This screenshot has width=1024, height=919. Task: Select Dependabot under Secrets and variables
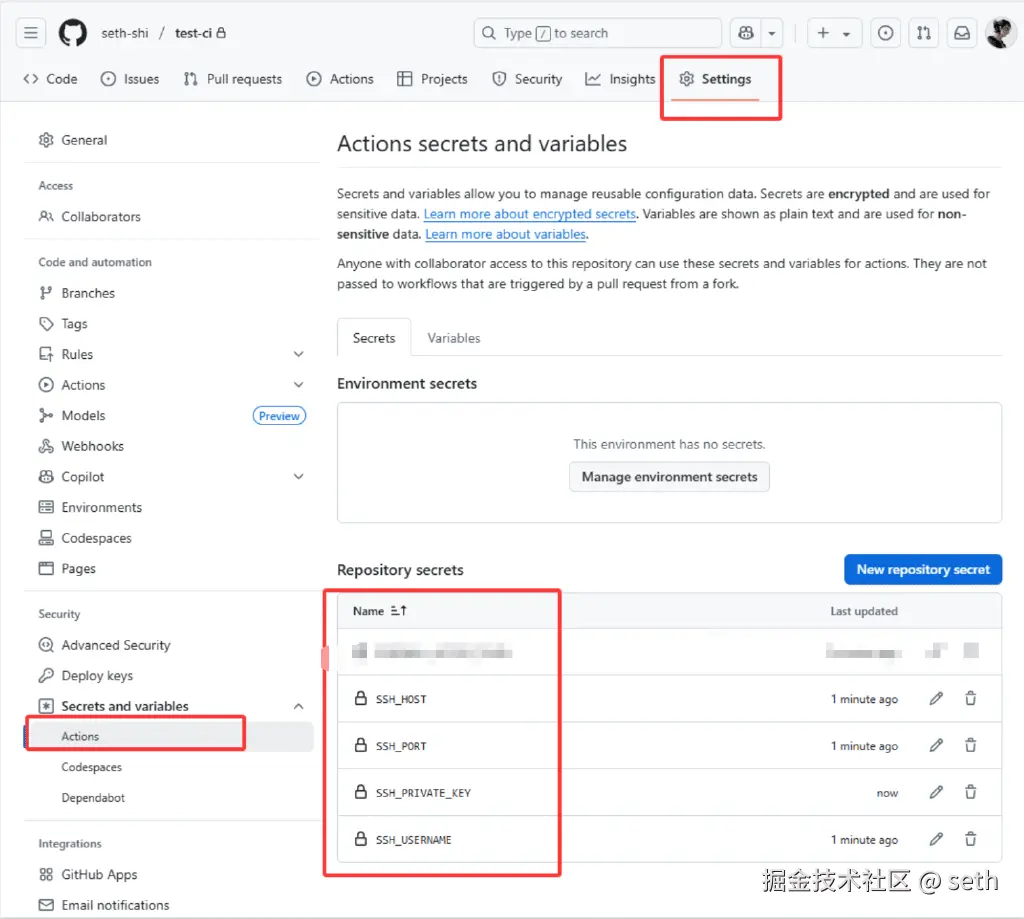(x=93, y=798)
